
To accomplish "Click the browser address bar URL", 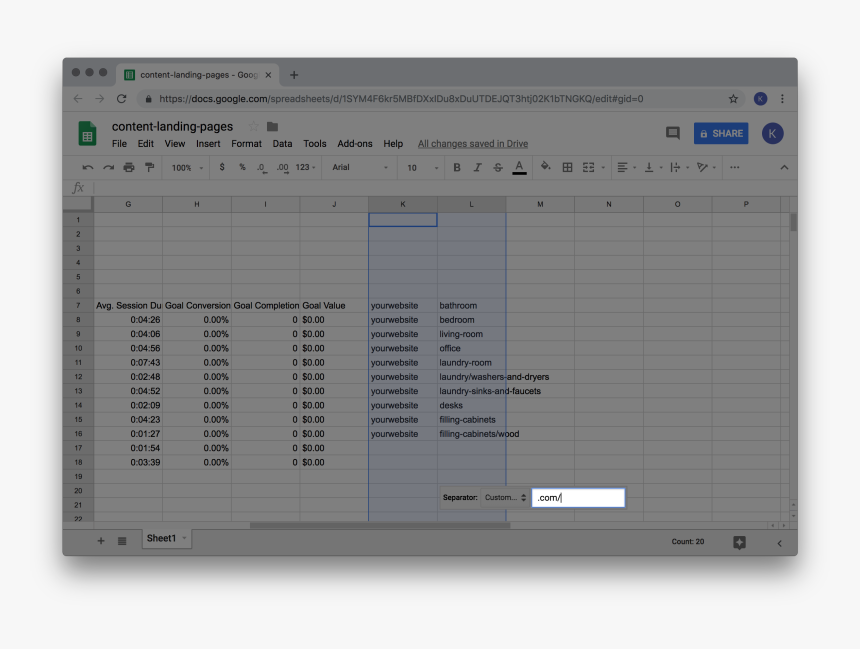I will tap(401, 99).
